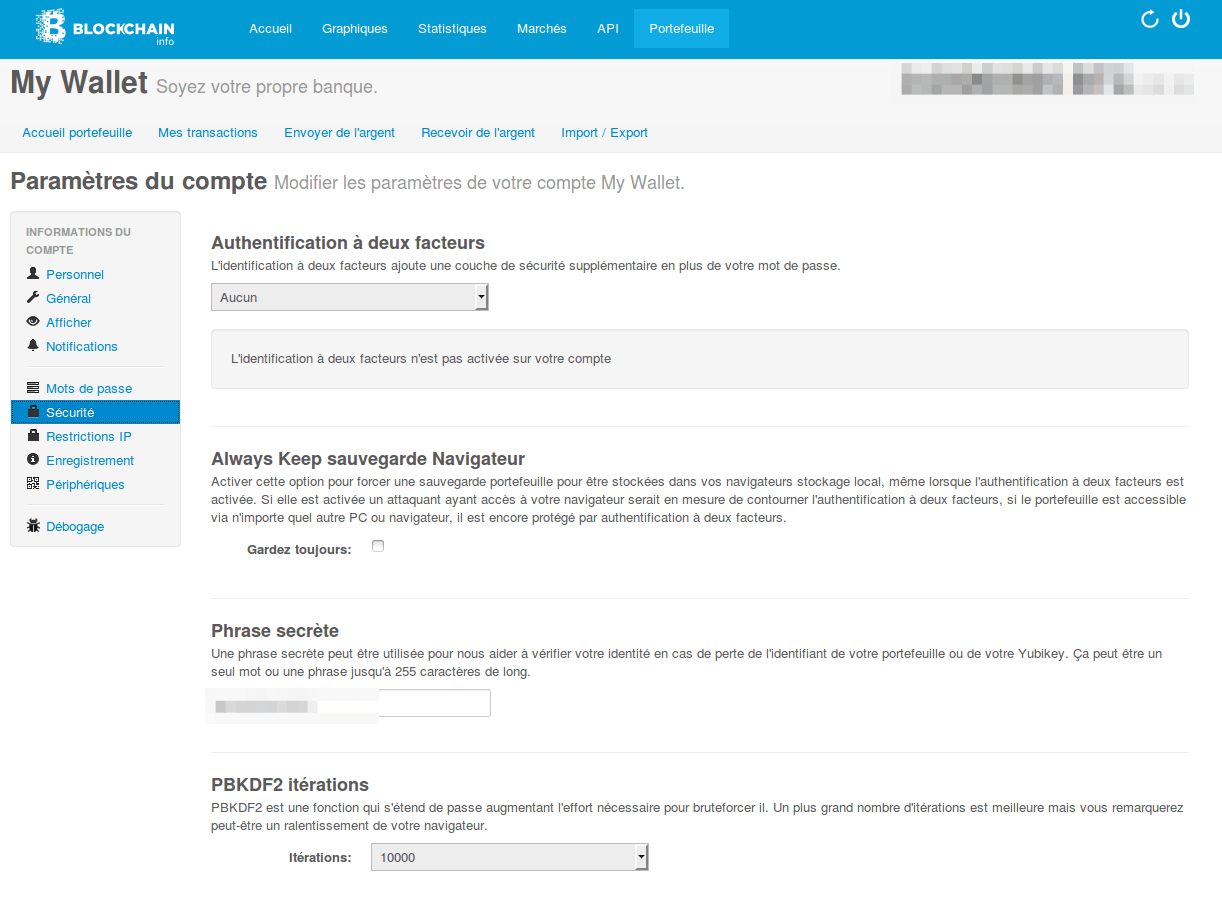Click the info icon beside Enregistrement
The height and width of the screenshot is (897, 1222).
click(x=33, y=459)
